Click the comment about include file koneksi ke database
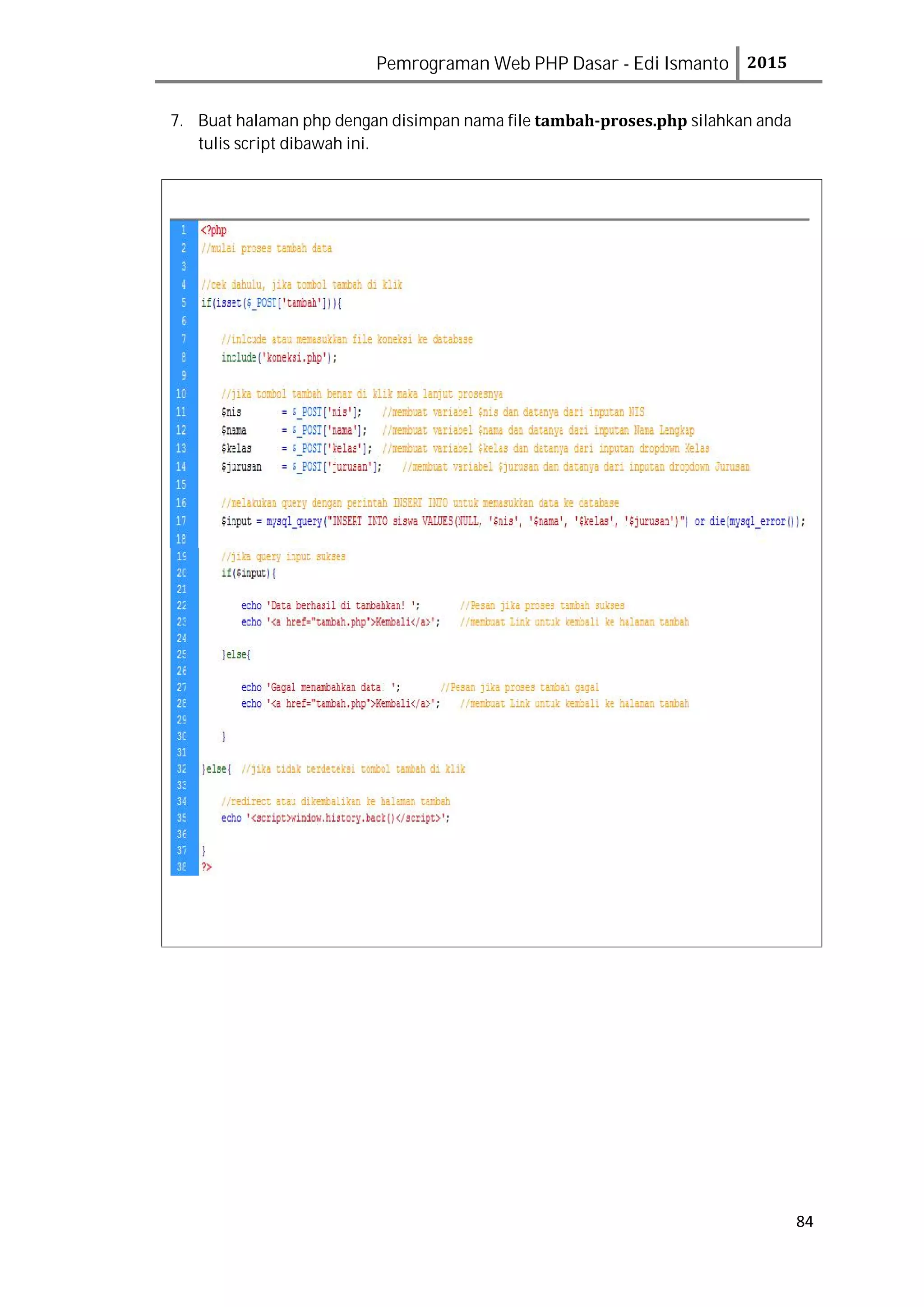Image resolution: width=924 pixels, height=1307 pixels. [x=347, y=339]
